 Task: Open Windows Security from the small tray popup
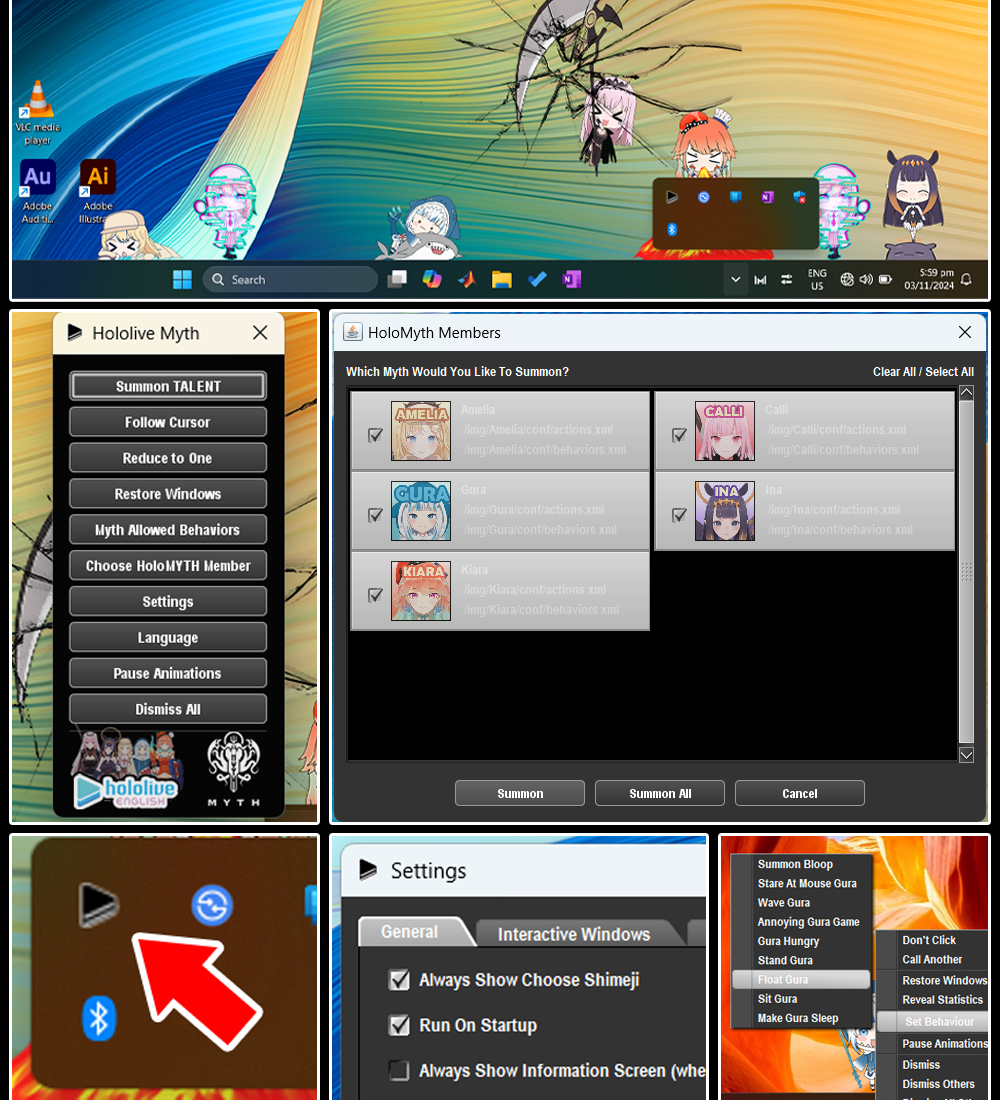tap(799, 197)
